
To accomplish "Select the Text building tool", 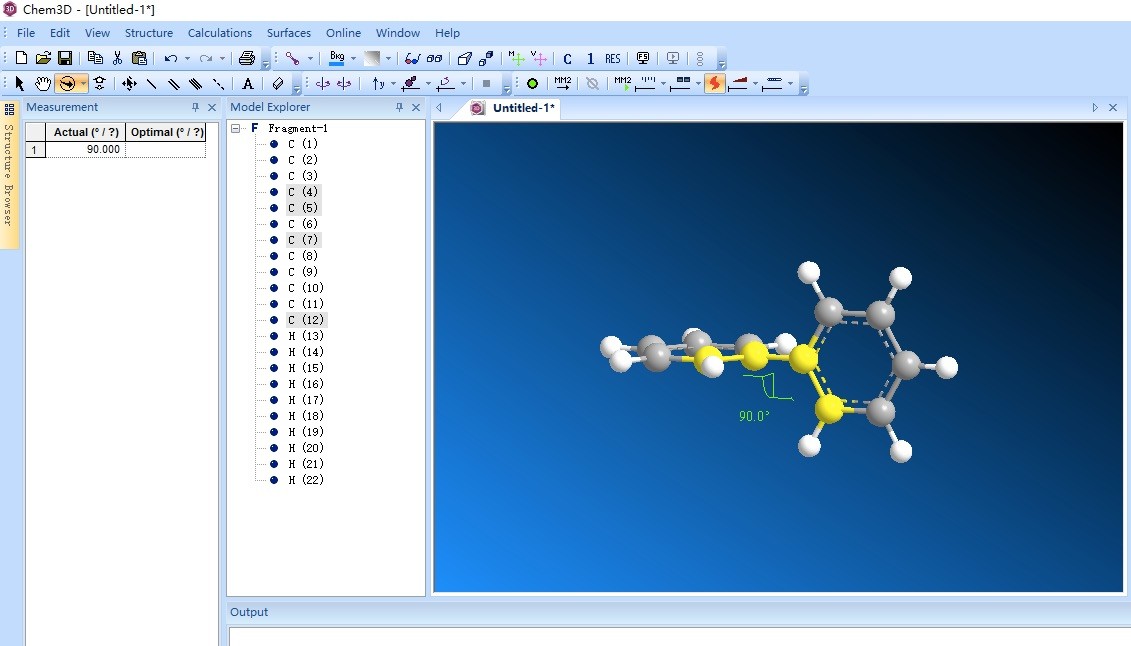I will [248, 84].
